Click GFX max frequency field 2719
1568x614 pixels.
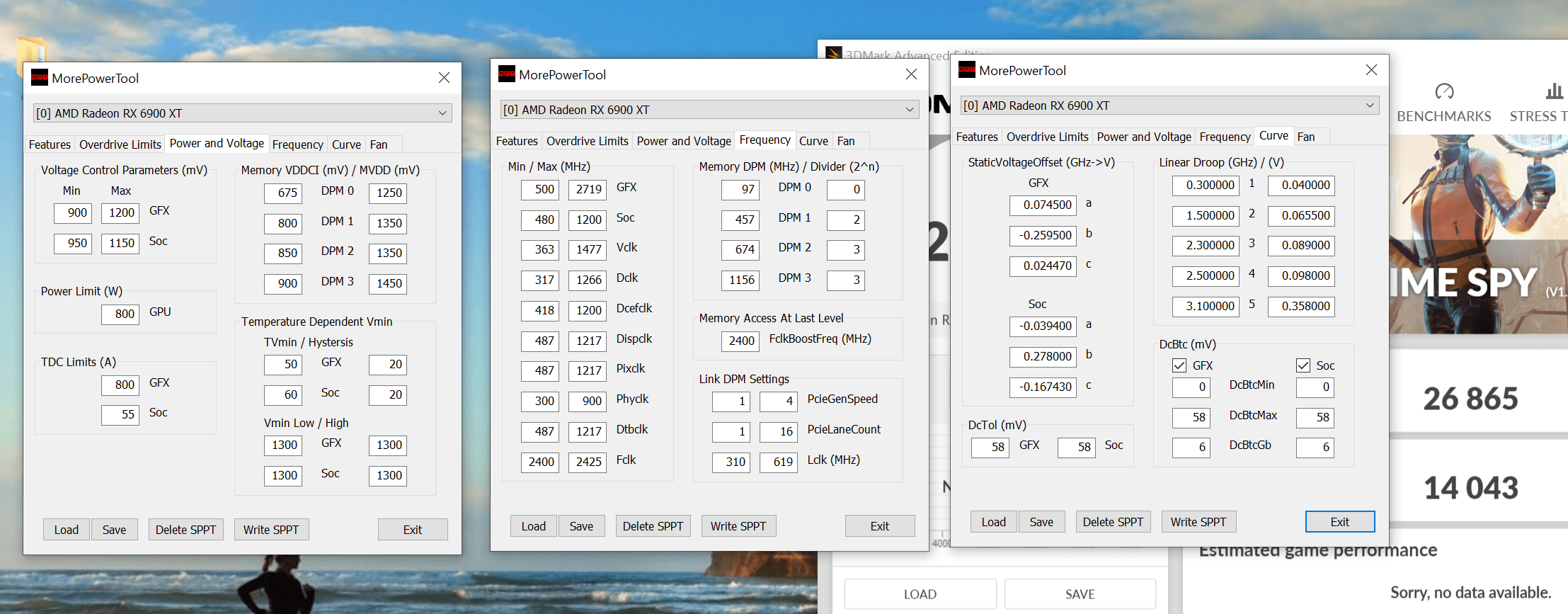[588, 189]
